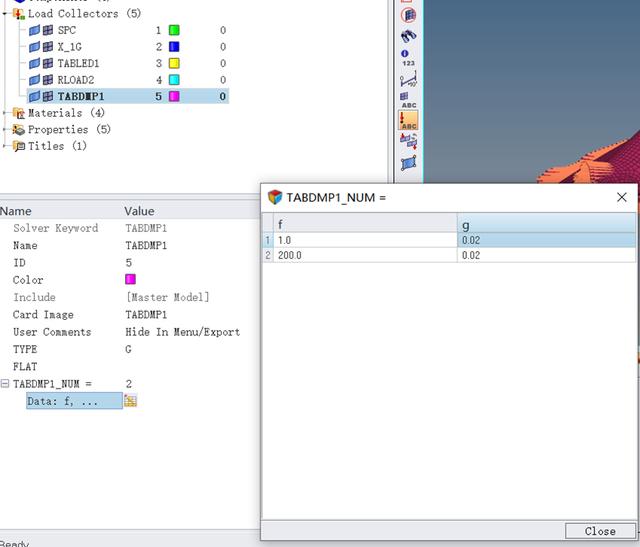Viewport: 640px width, 547px height.
Task: Select the RLOAD2 load collector
Action: [x=76, y=80]
